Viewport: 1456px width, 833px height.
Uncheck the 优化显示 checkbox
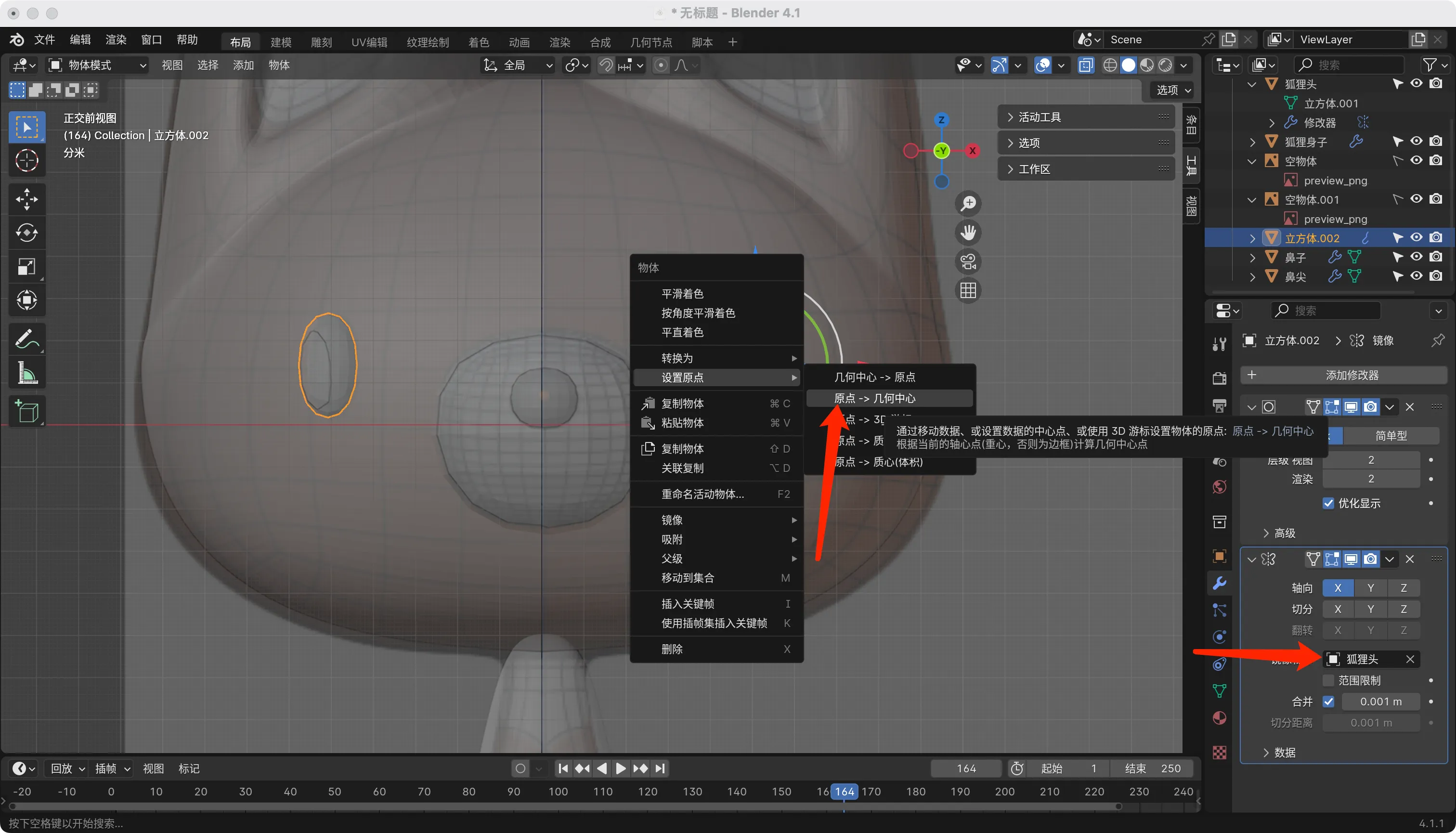click(1328, 504)
